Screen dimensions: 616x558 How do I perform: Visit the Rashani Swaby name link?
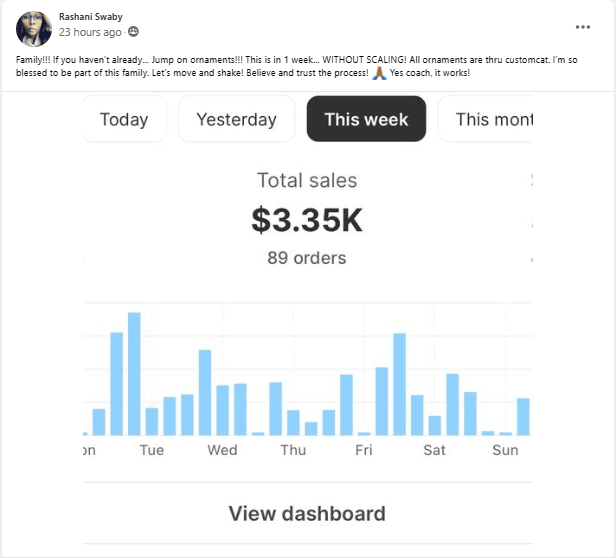coord(92,16)
